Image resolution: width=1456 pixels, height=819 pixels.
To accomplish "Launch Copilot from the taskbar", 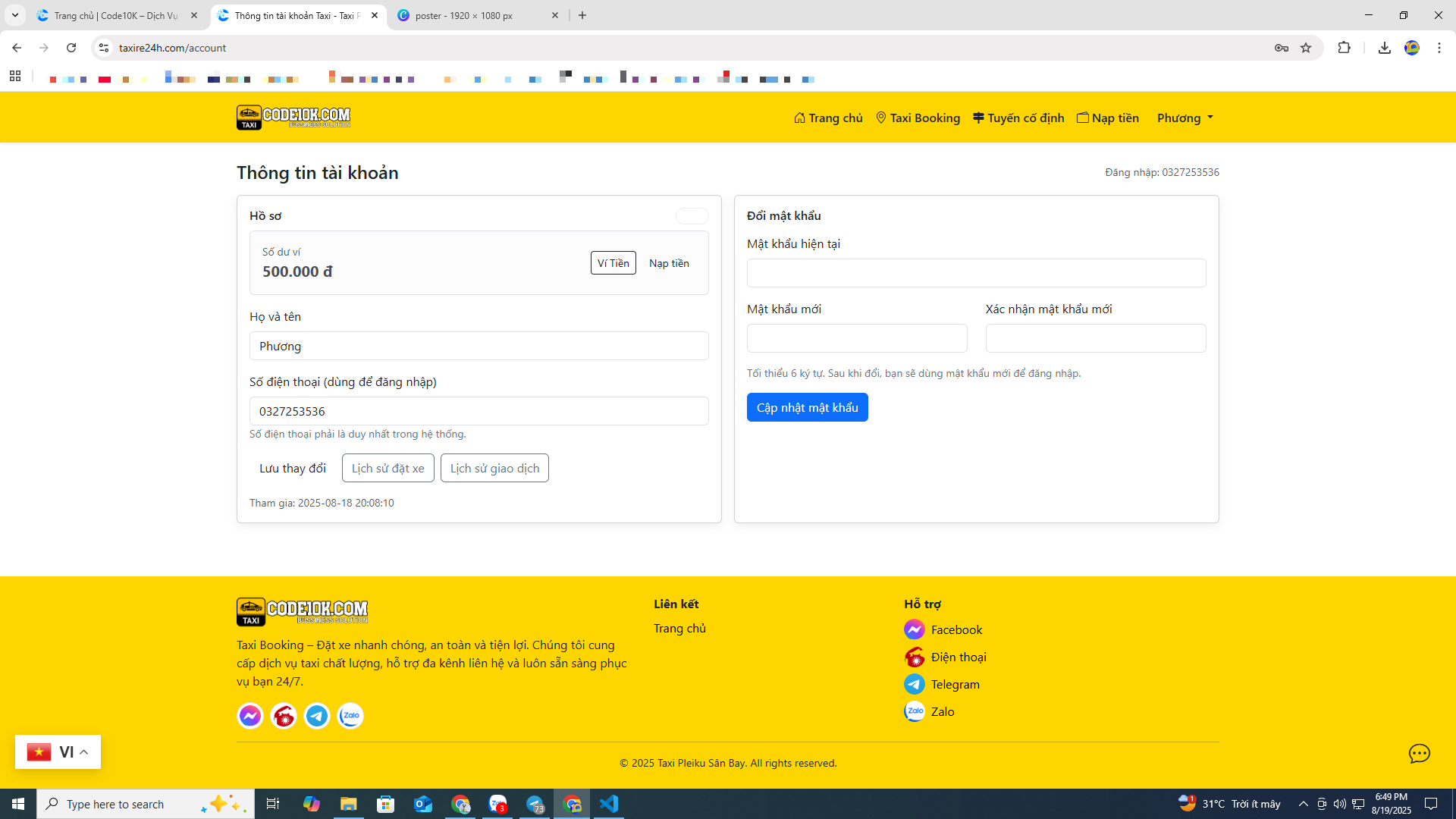I will (x=312, y=804).
